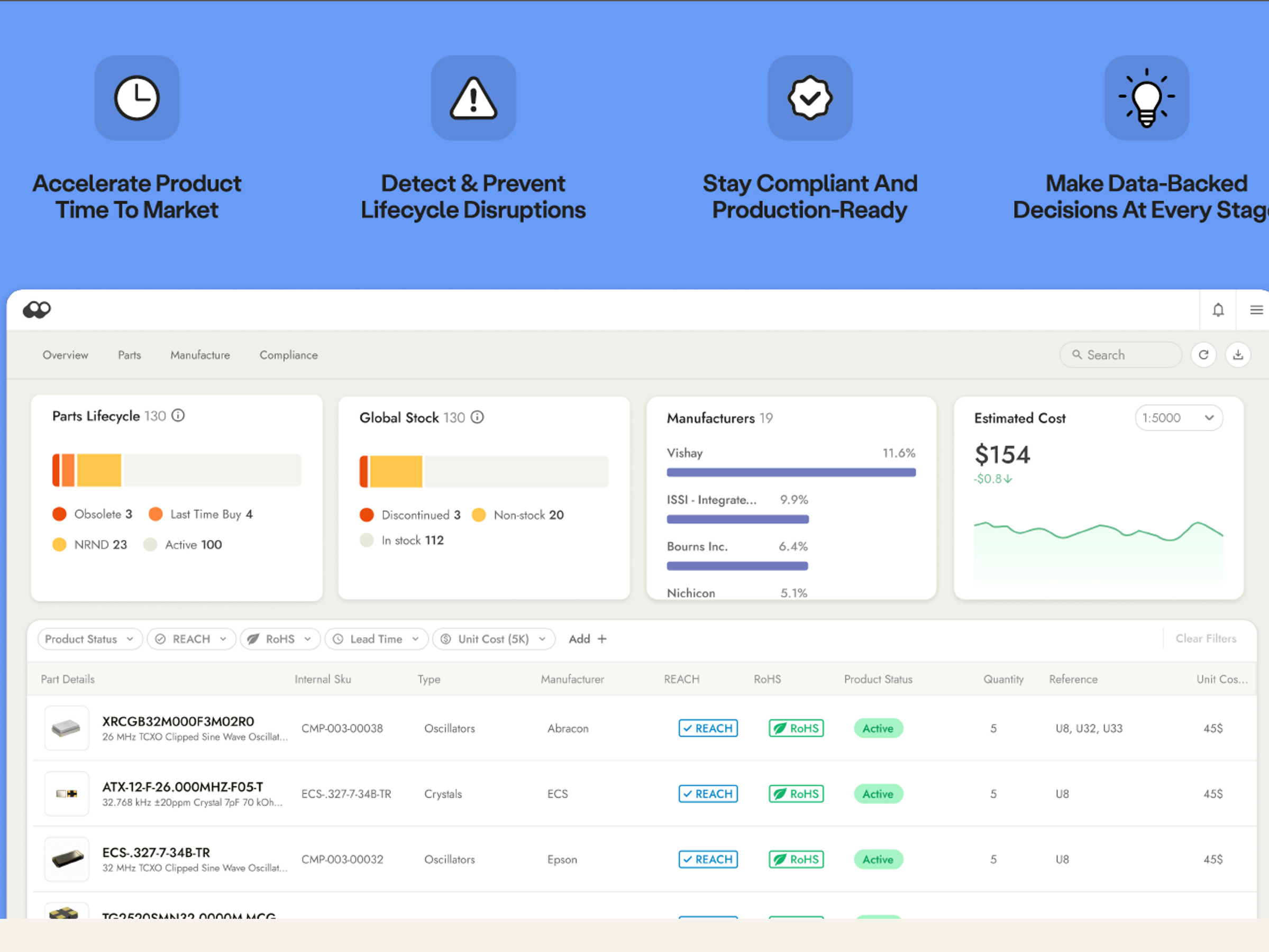Click the Vishay manufacturer share bar
Screen dimensions: 1269x952
(791, 472)
